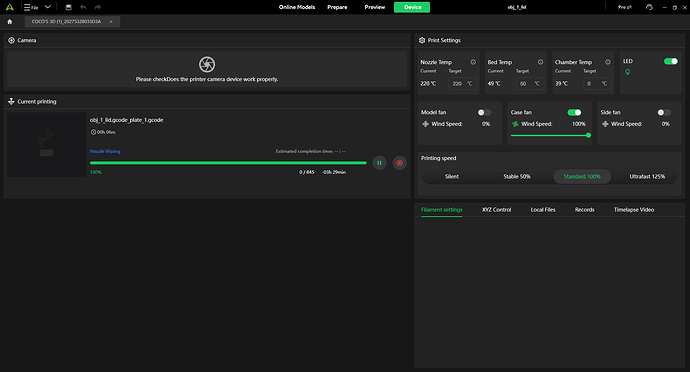
Task: Close the COCO'S 3D device tab
Action: point(111,22)
